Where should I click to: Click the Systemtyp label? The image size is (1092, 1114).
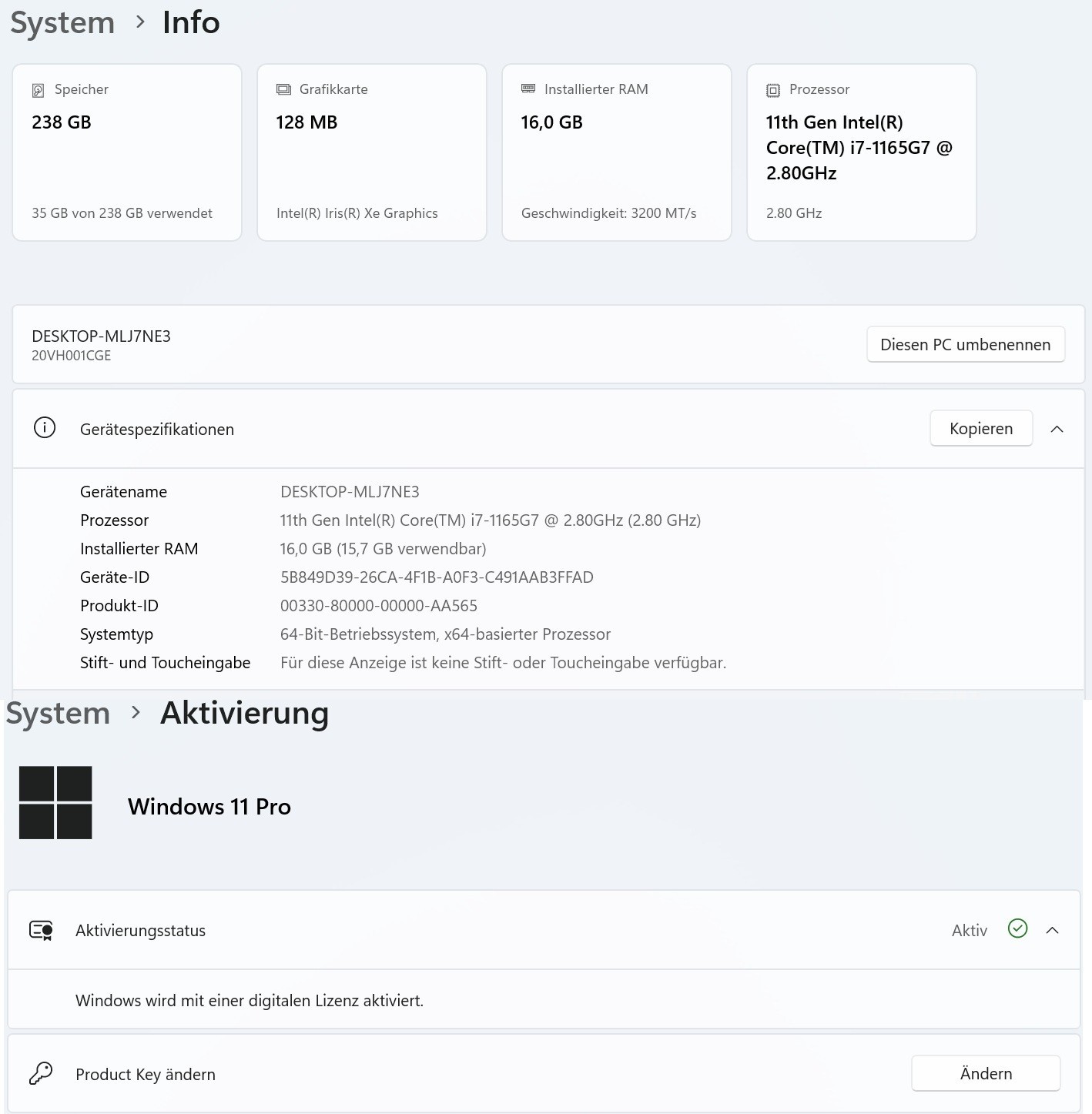116,634
